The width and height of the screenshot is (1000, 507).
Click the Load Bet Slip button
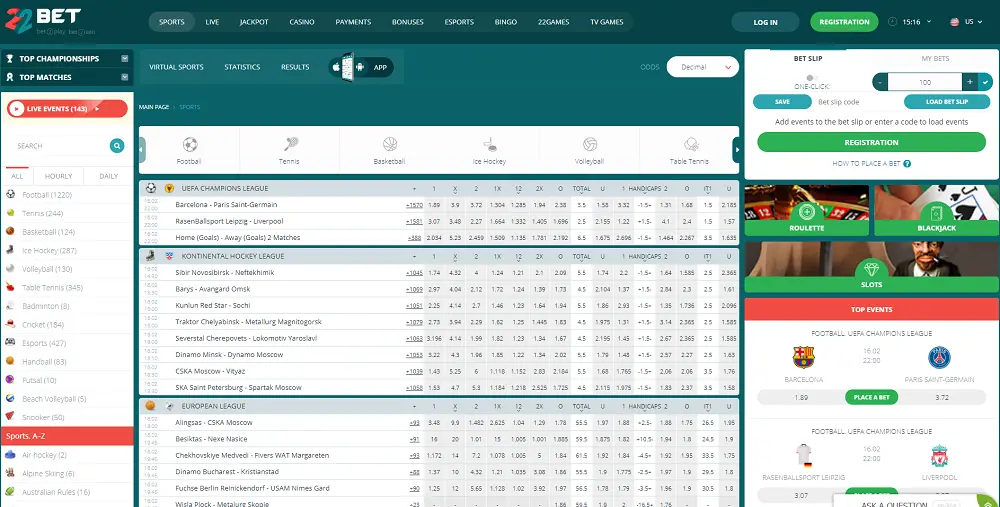coord(947,101)
